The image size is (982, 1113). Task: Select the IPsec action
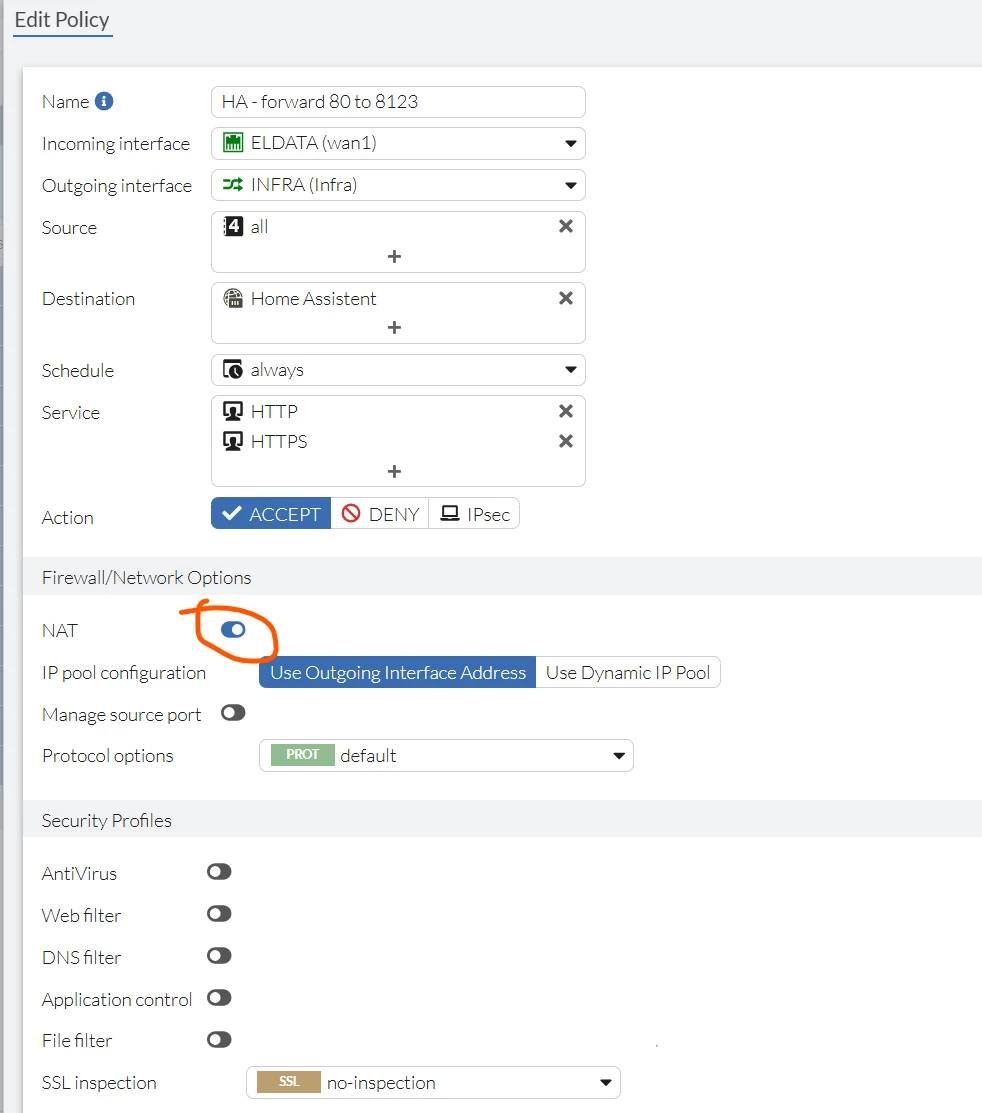[474, 513]
